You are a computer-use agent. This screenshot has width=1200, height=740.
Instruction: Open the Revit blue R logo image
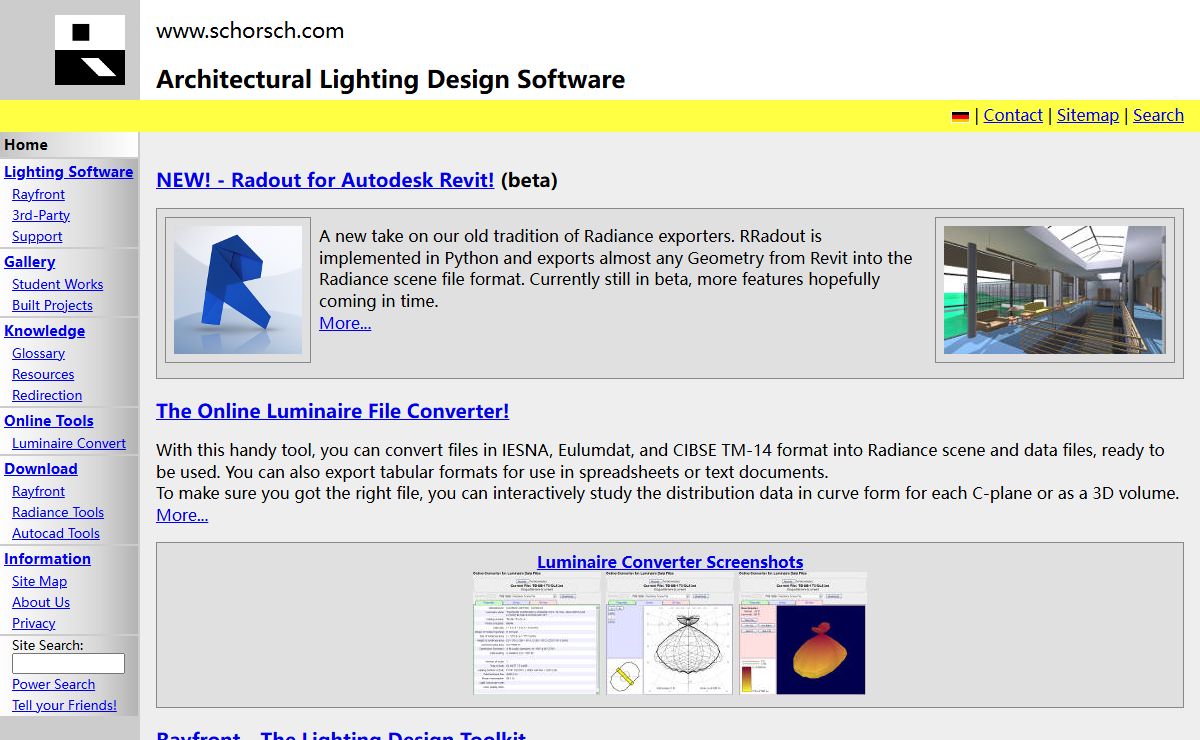(238, 290)
